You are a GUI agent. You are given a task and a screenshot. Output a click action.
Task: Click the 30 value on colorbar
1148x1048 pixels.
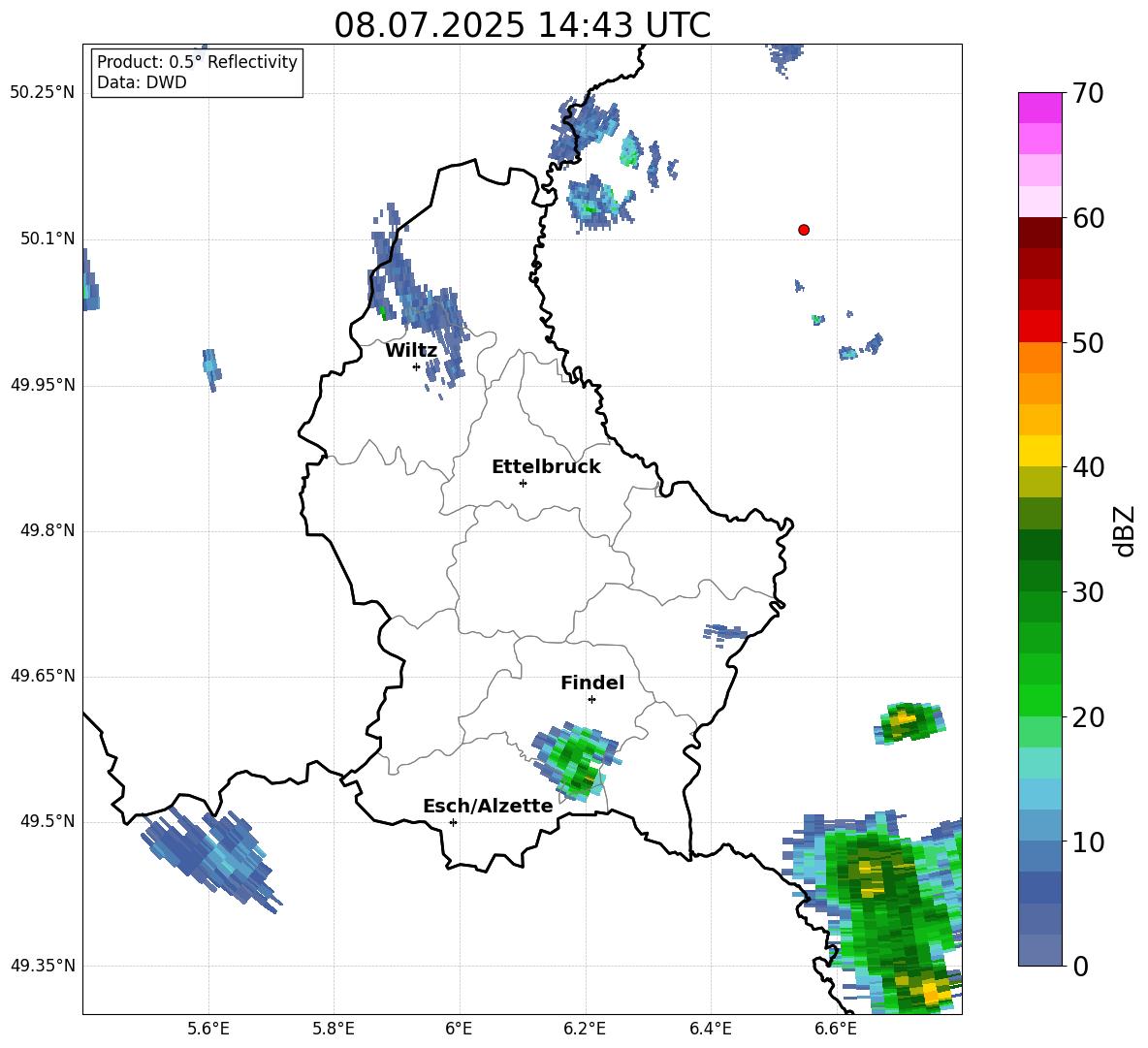(x=1088, y=592)
